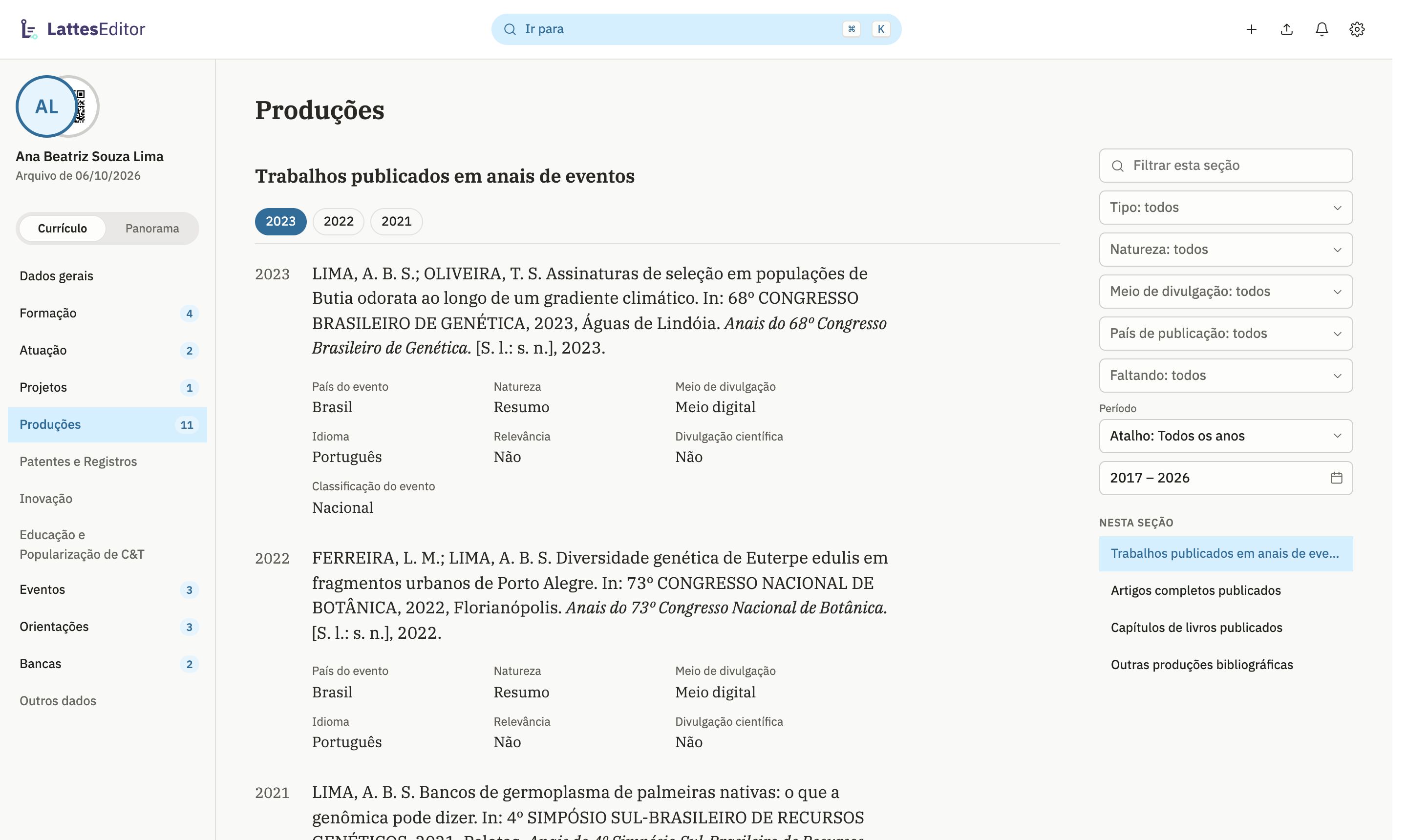Open notifications bell icon
Screen dimensions: 1407x840
pyautogui.click(x=1322, y=29)
